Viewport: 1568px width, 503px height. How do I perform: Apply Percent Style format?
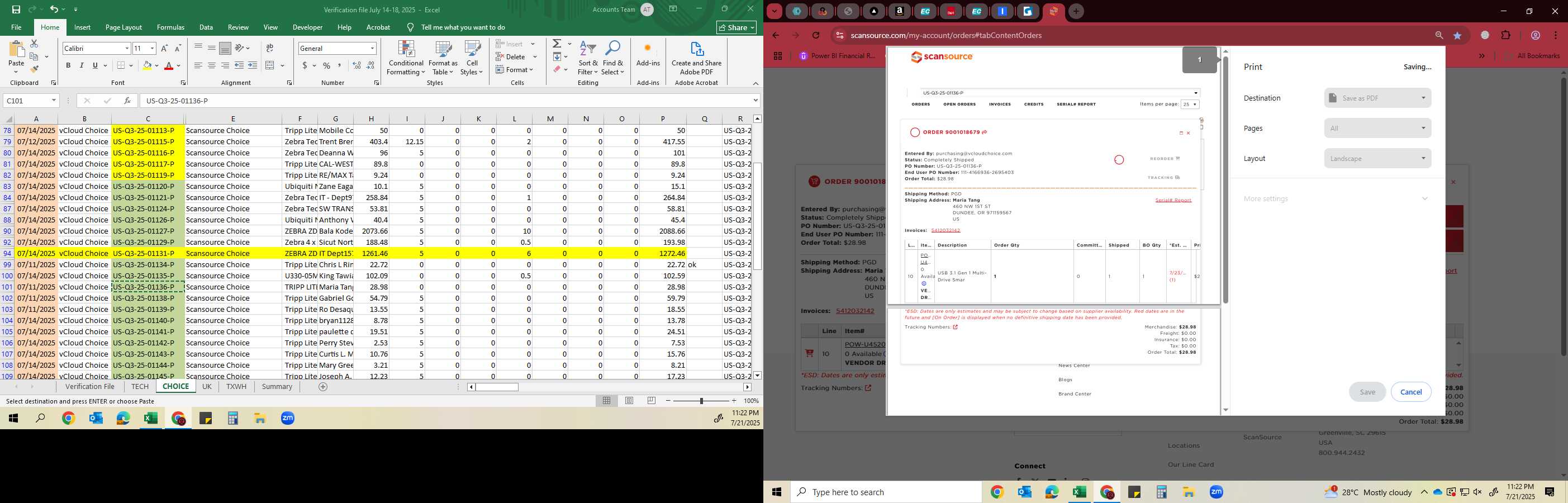click(327, 65)
